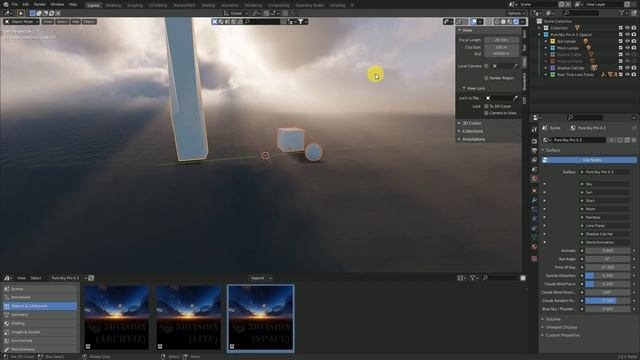Viewport: 640px width, 360px height.
Task: Select the Shadow Catcher collection row
Action: point(571,68)
